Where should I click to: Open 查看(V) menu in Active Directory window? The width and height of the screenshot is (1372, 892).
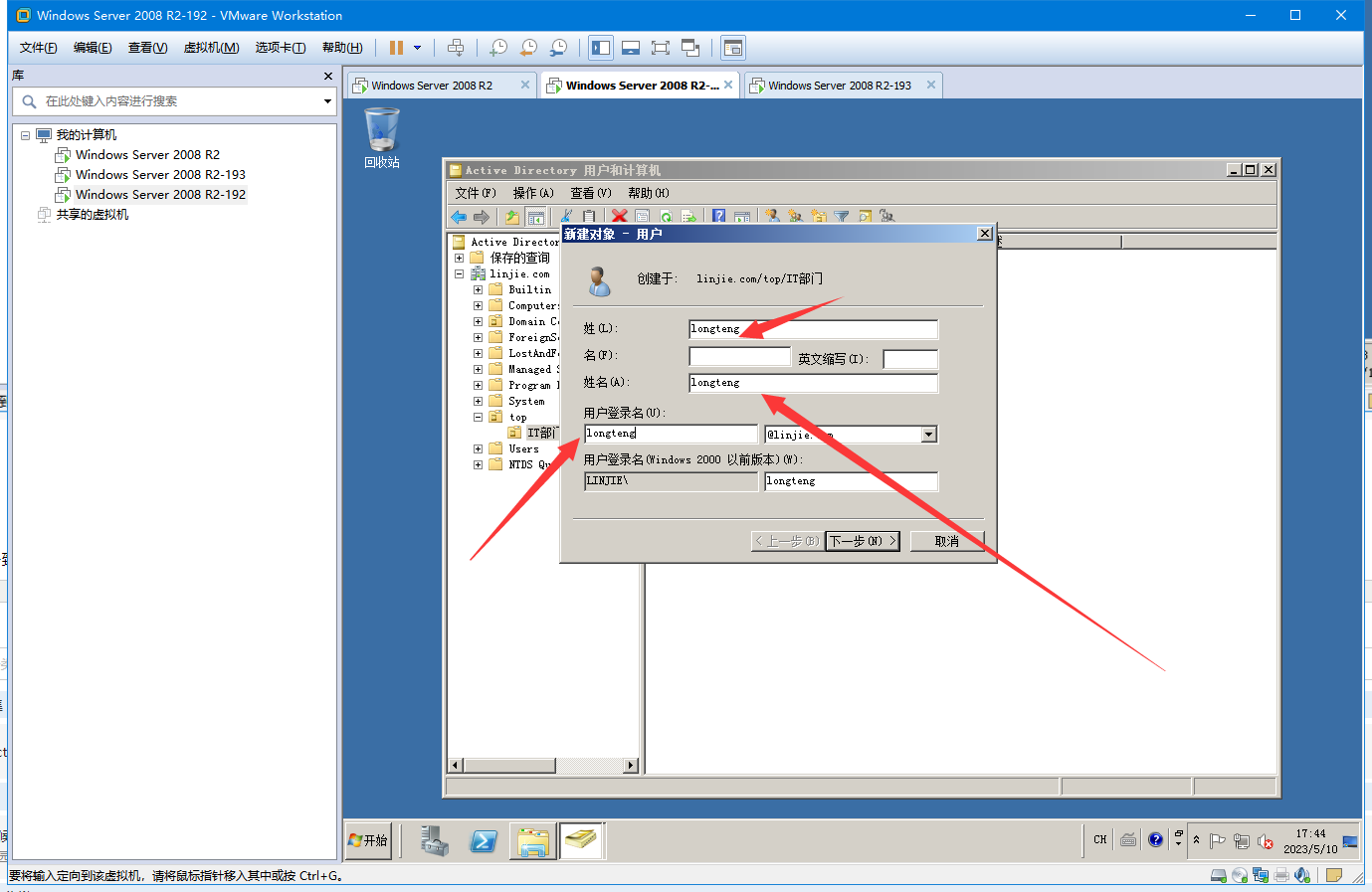point(591,193)
